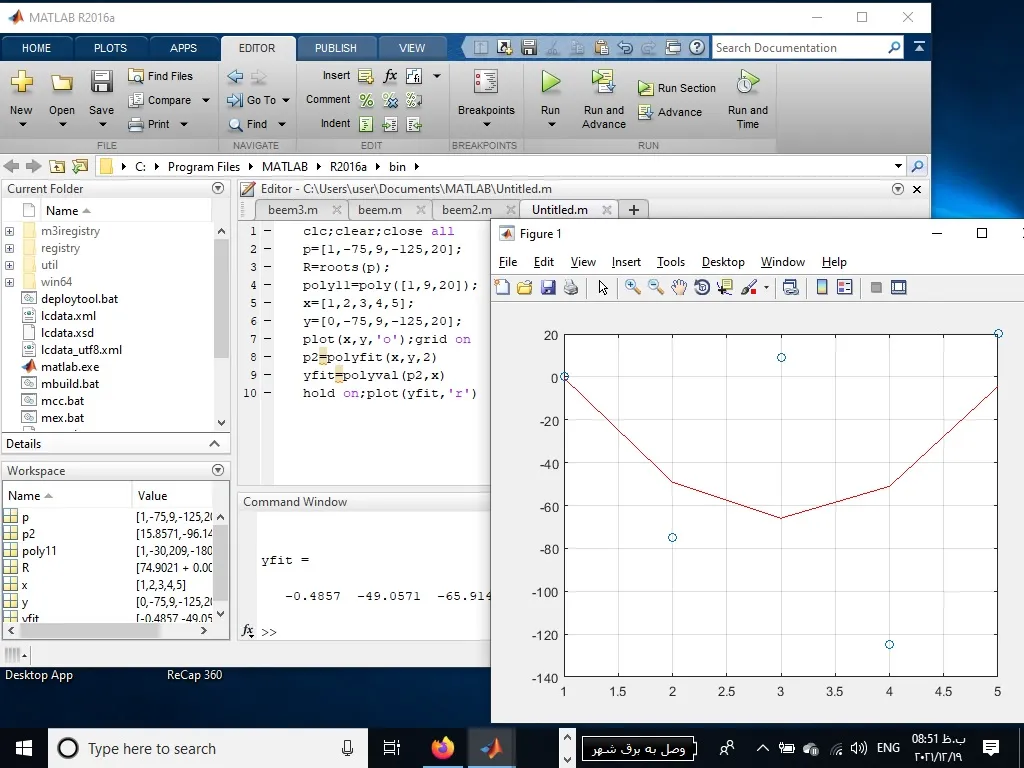Open the Tools menu in Figure 1
The image size is (1024, 768).
tap(670, 262)
